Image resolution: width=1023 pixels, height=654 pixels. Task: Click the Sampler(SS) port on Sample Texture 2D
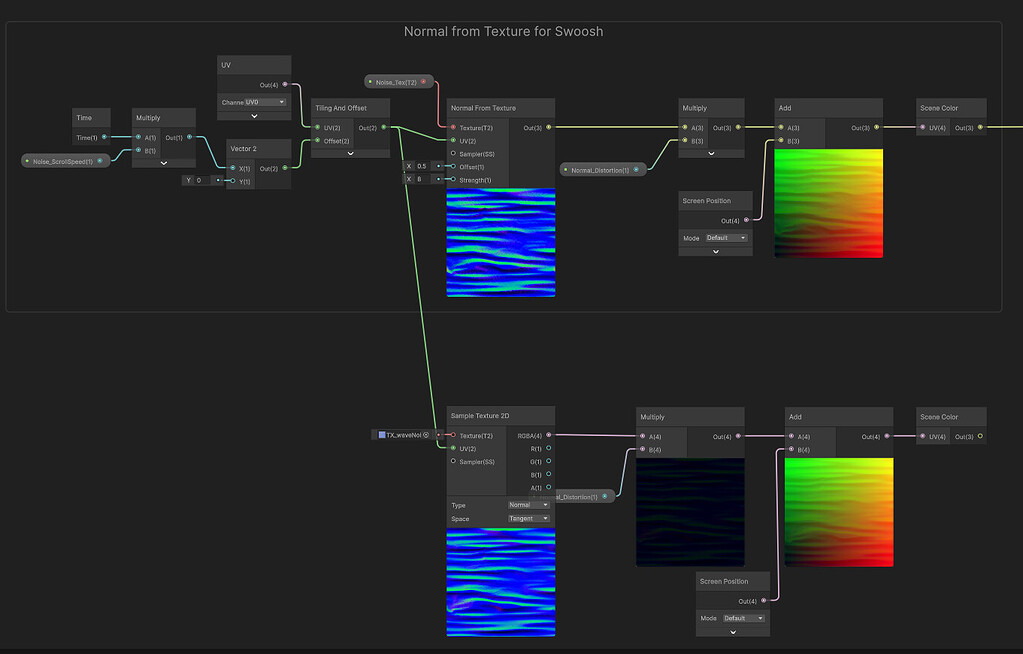point(452,462)
